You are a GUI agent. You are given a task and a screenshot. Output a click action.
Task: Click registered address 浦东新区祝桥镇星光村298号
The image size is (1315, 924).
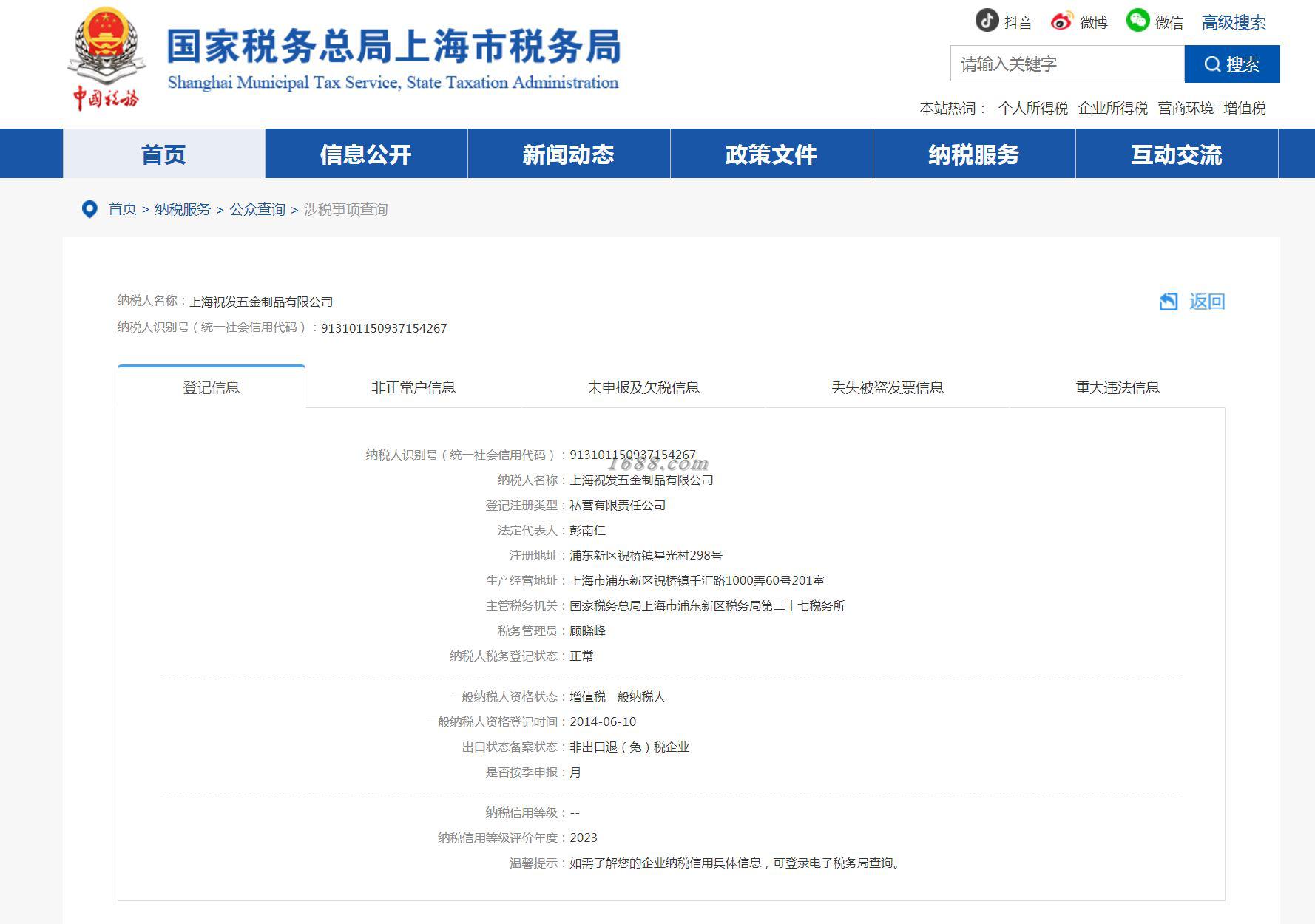click(646, 556)
